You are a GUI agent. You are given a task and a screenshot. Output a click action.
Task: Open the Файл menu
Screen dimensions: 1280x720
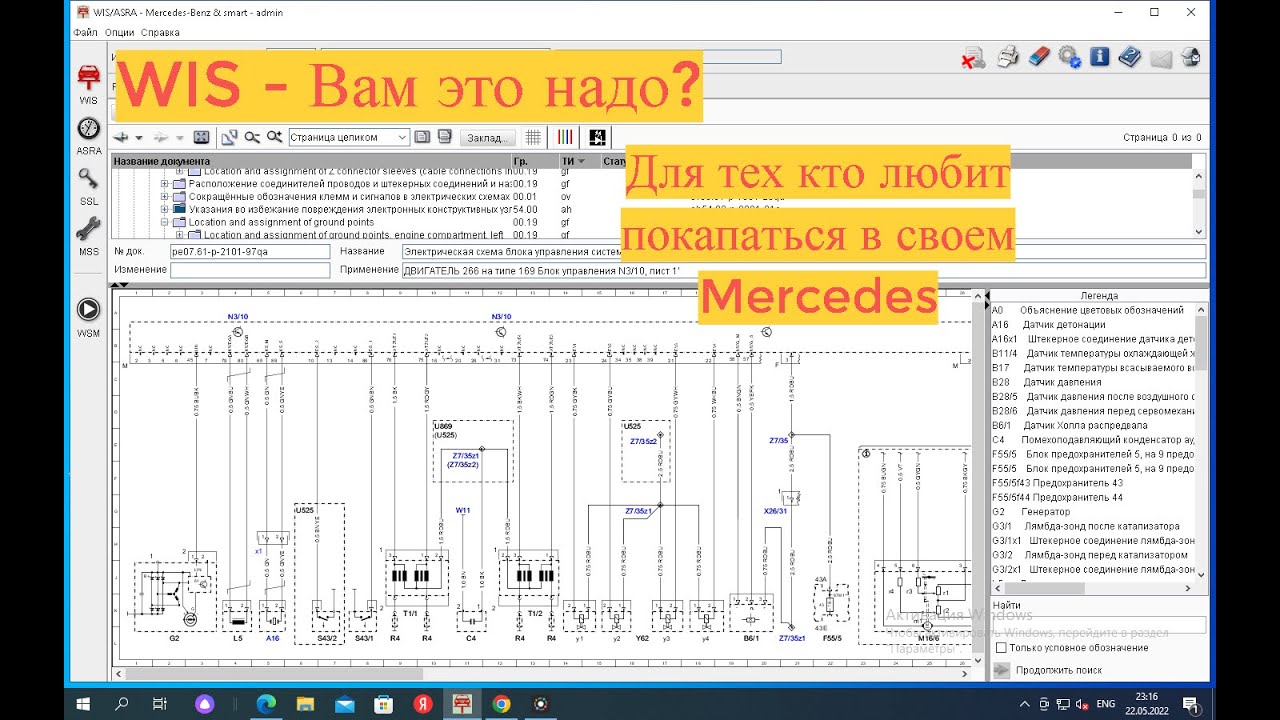(85, 32)
